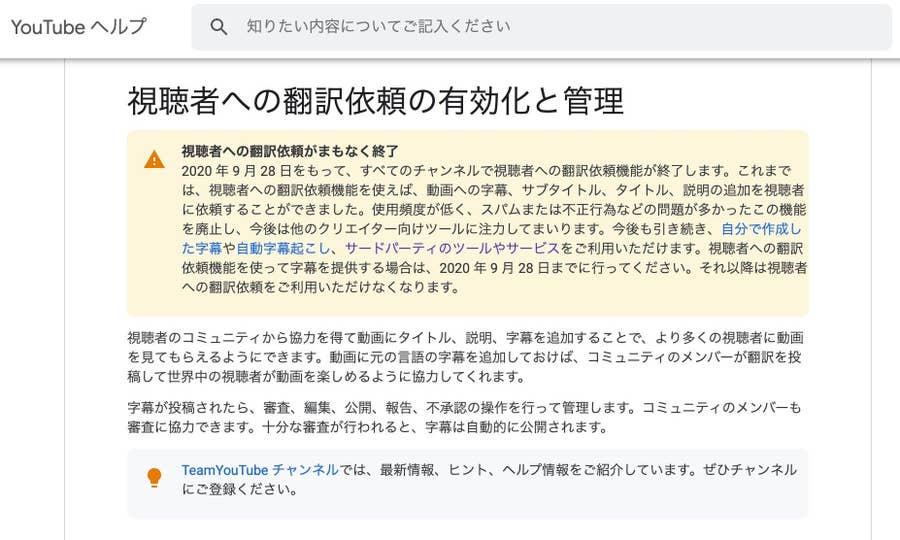Open the TeamYouTube チャンネル link
Image resolution: width=900 pixels, height=540 pixels.
[260, 470]
